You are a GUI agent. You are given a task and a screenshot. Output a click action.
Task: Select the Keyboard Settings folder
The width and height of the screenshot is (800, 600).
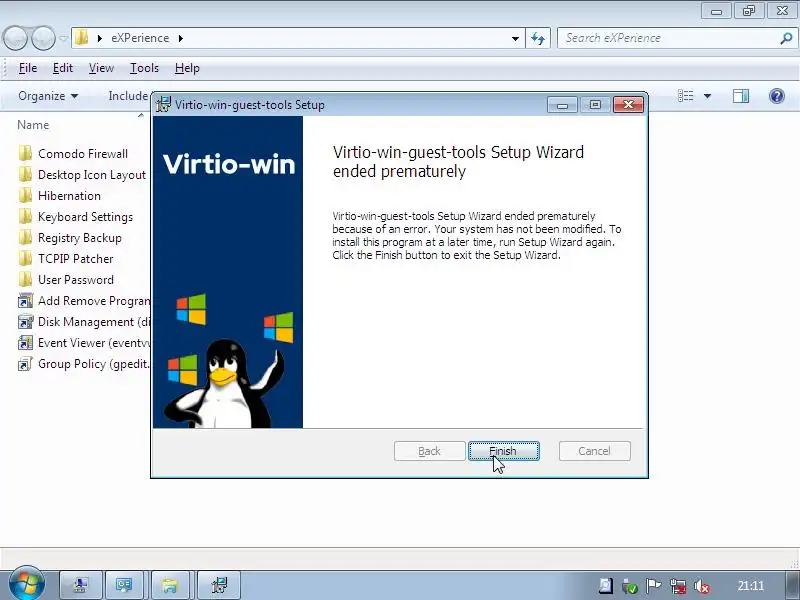pos(85,217)
